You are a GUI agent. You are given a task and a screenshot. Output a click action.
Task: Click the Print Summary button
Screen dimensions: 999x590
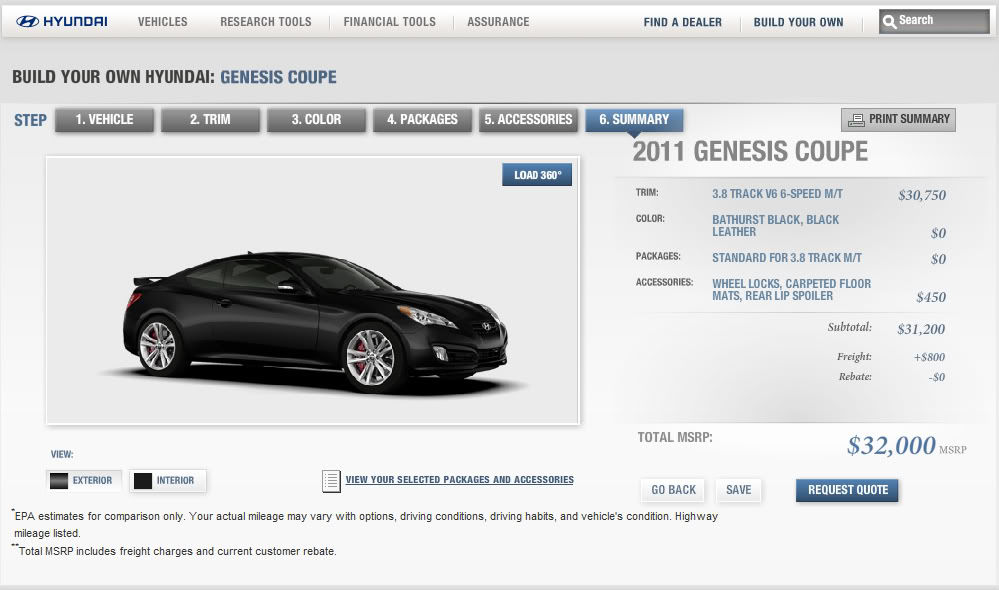coord(898,120)
